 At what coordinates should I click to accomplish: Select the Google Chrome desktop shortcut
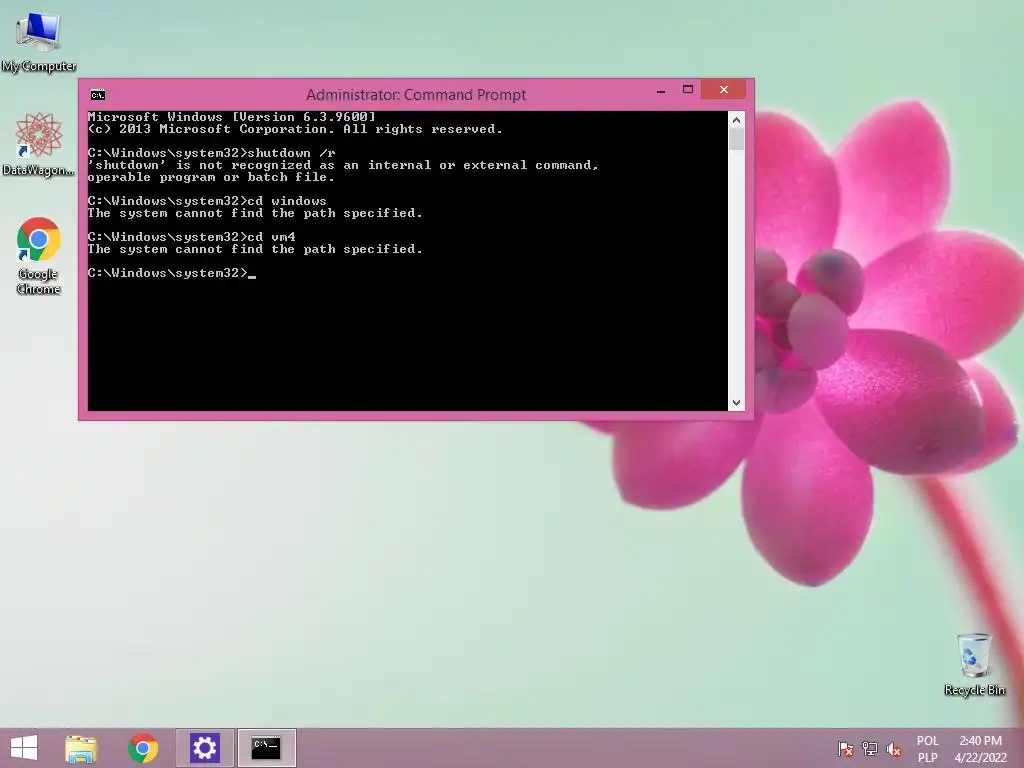pos(39,255)
